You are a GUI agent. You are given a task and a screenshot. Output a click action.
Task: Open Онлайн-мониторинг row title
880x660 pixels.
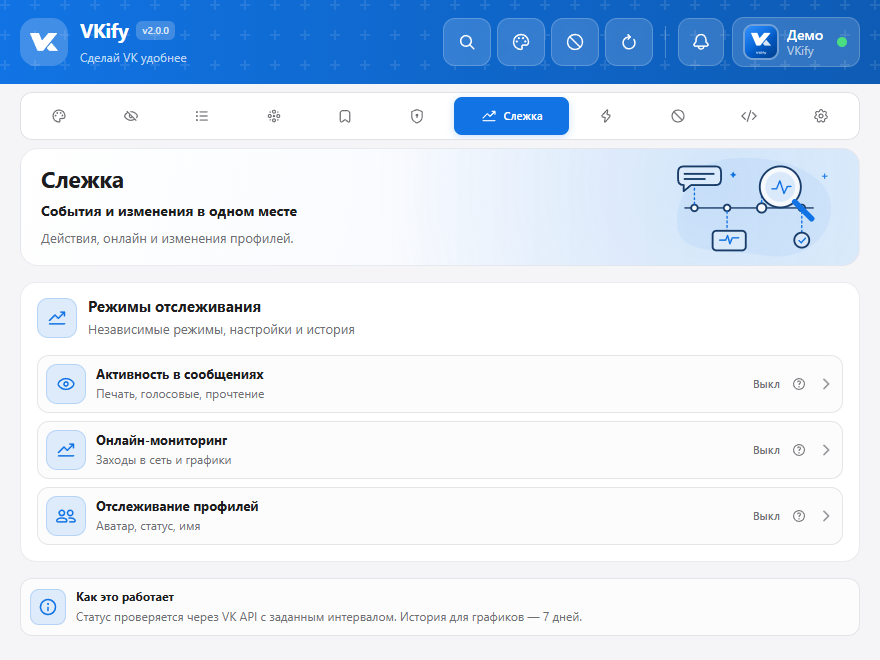point(162,441)
